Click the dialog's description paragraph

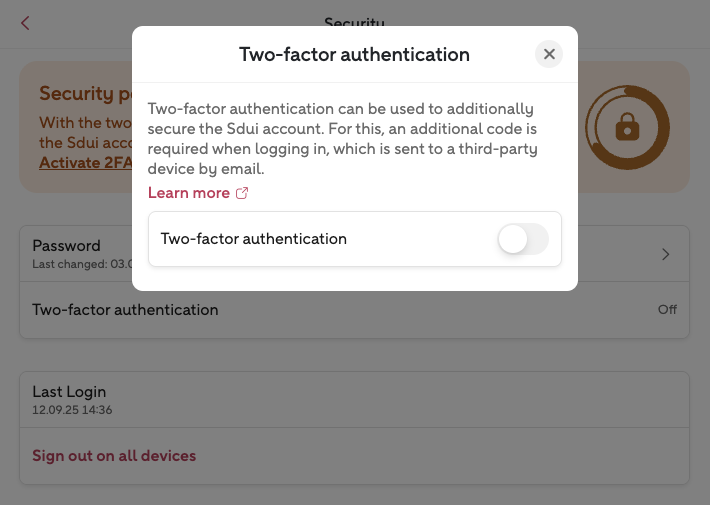(x=340, y=139)
